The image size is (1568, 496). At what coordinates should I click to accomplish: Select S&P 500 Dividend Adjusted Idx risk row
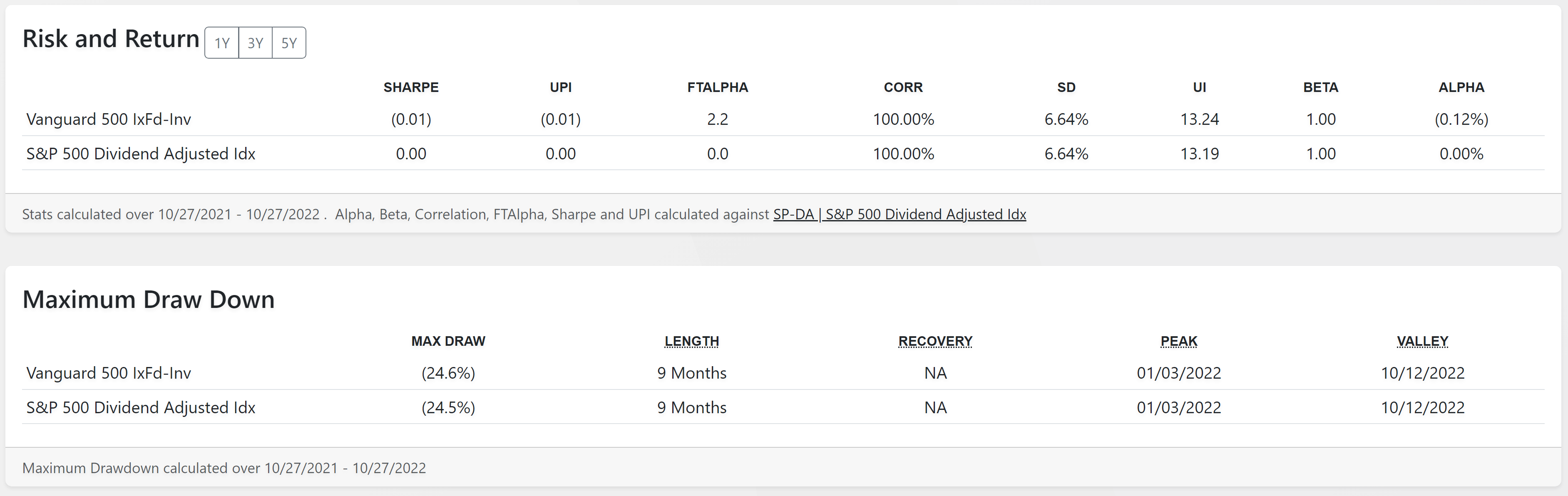[783, 154]
